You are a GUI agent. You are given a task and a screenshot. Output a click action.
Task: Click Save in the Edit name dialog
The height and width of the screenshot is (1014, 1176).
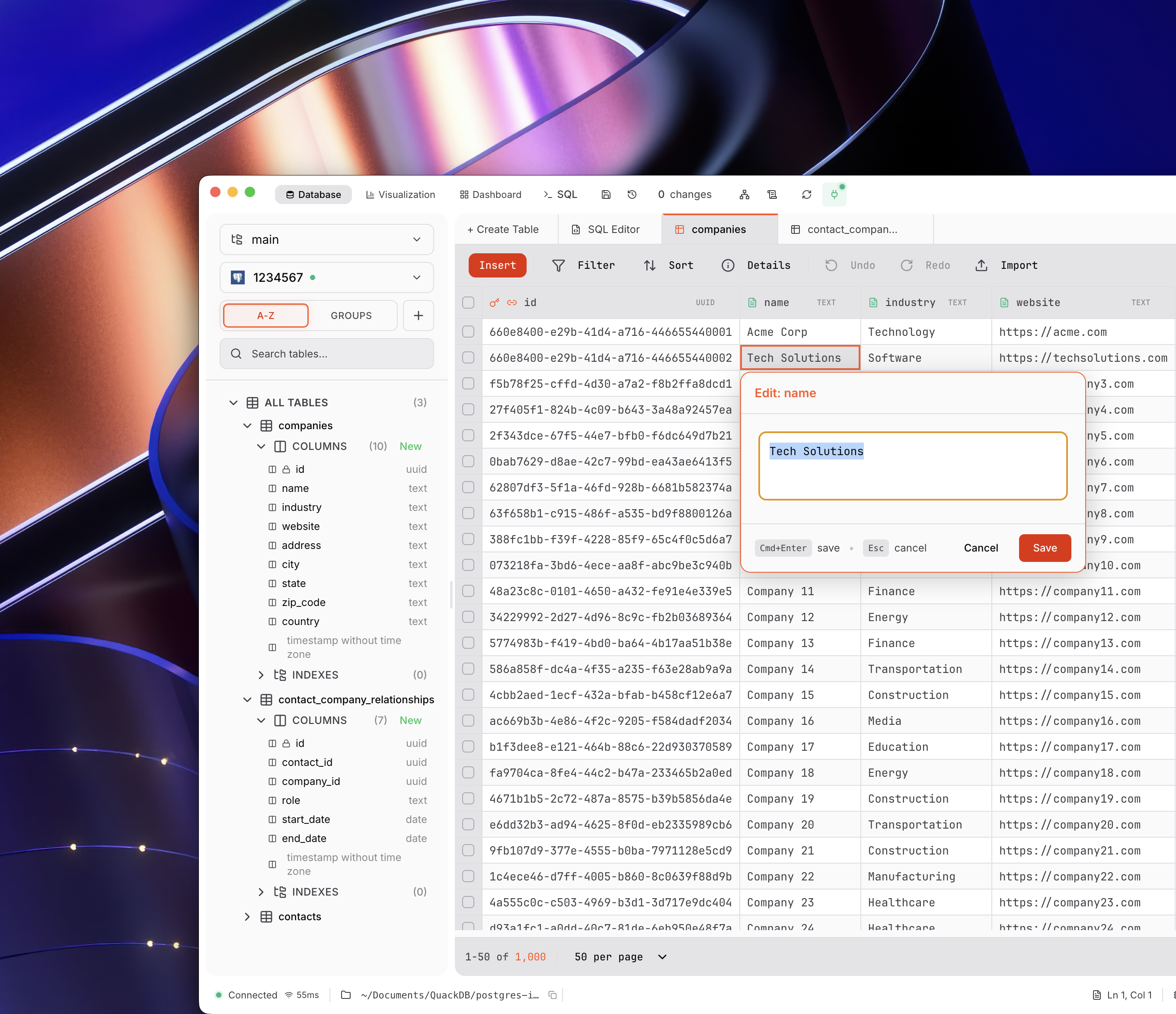pyautogui.click(x=1044, y=548)
